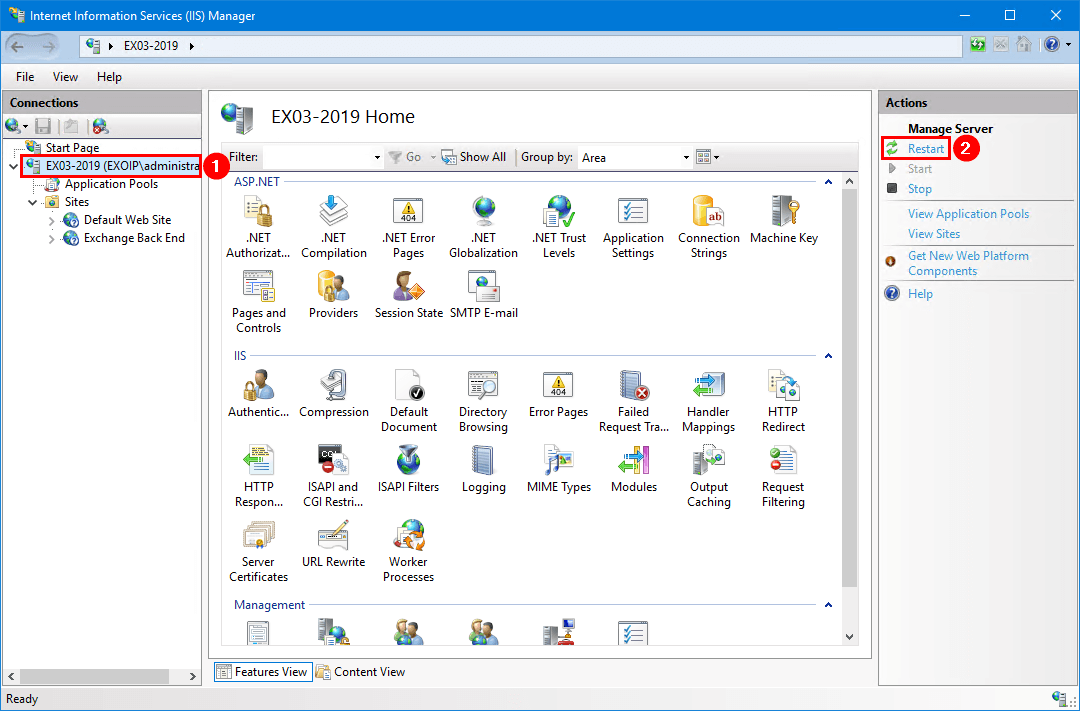The width and height of the screenshot is (1080, 711).
Task: Open Application Settings feature
Action: pos(633,226)
